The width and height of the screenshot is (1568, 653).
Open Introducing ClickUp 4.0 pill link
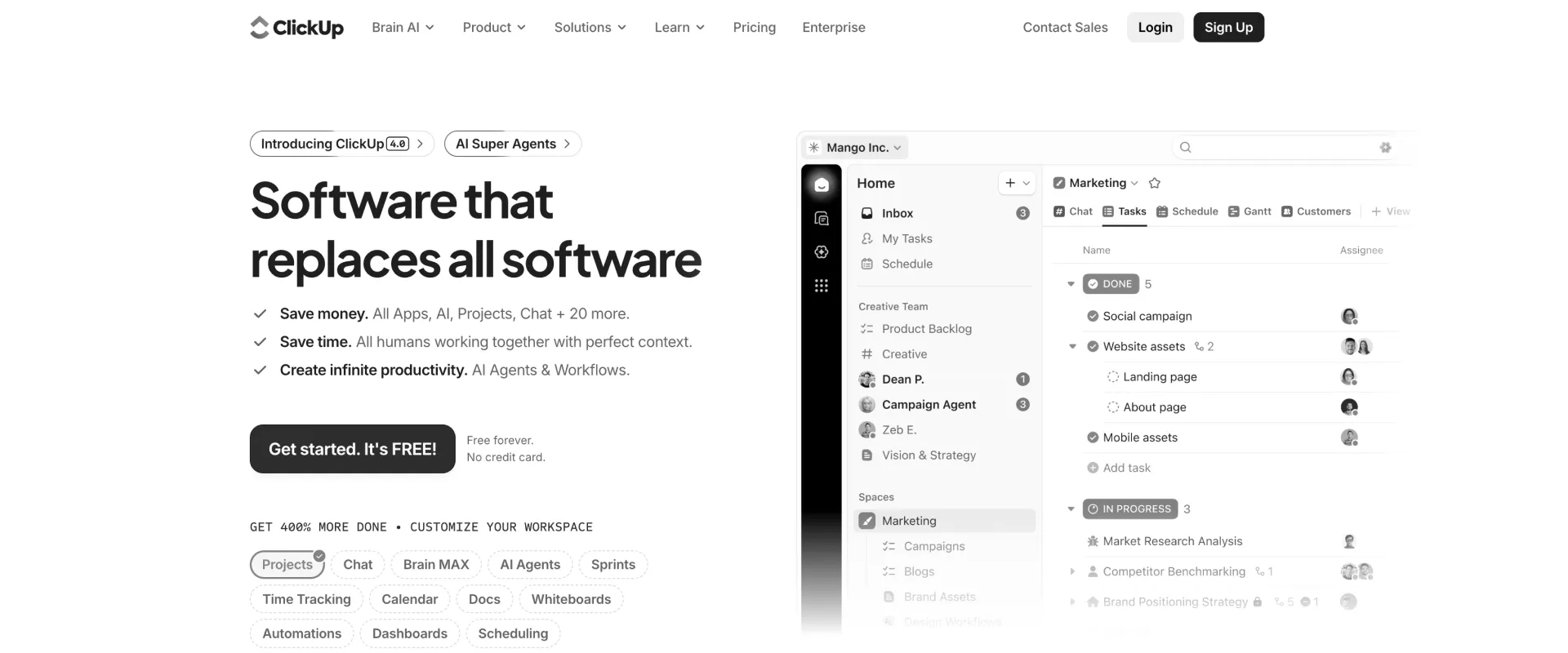(x=342, y=144)
